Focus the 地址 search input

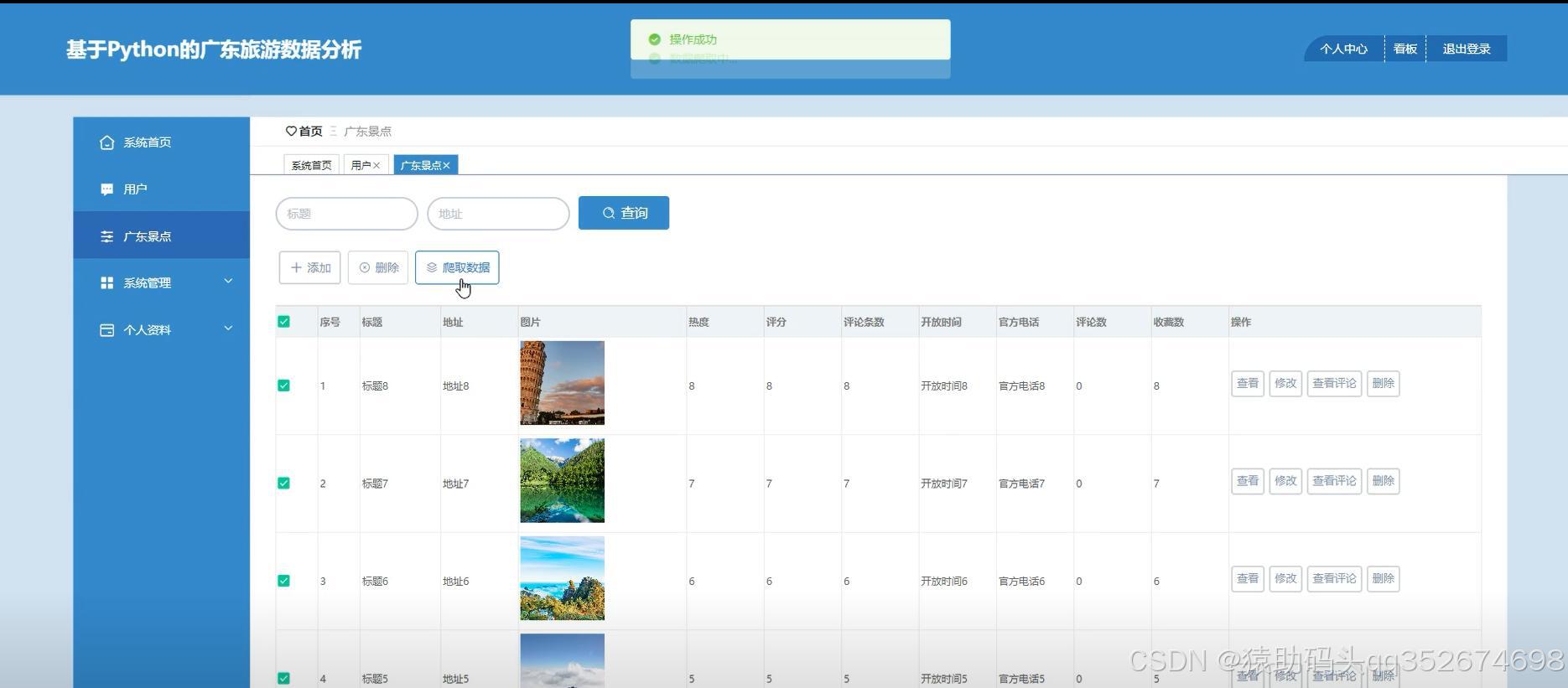click(x=498, y=214)
